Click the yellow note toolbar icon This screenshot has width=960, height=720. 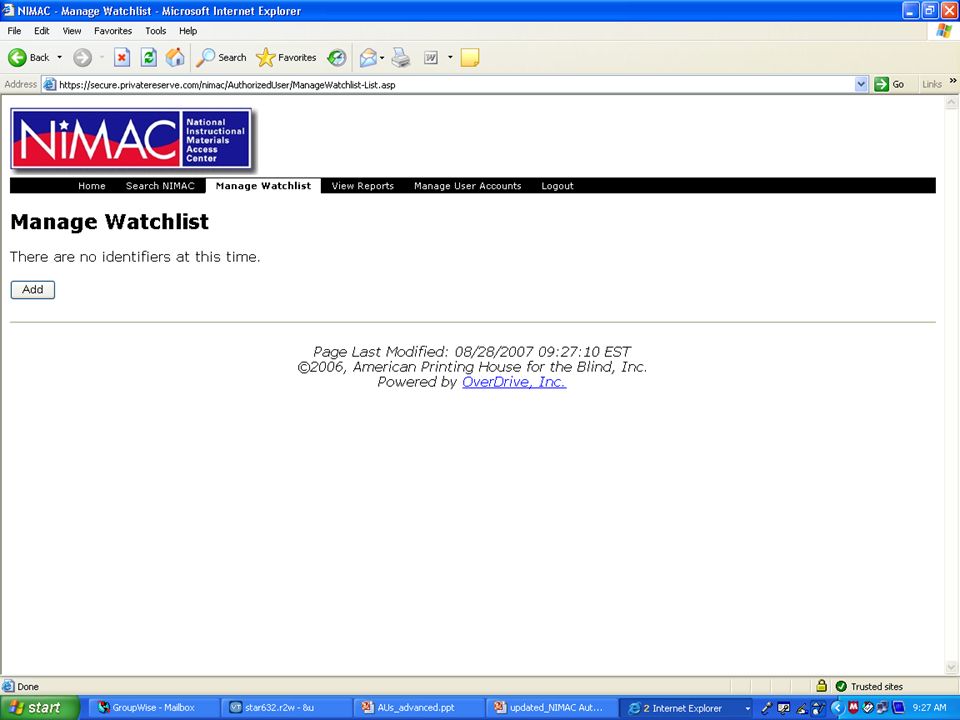470,58
